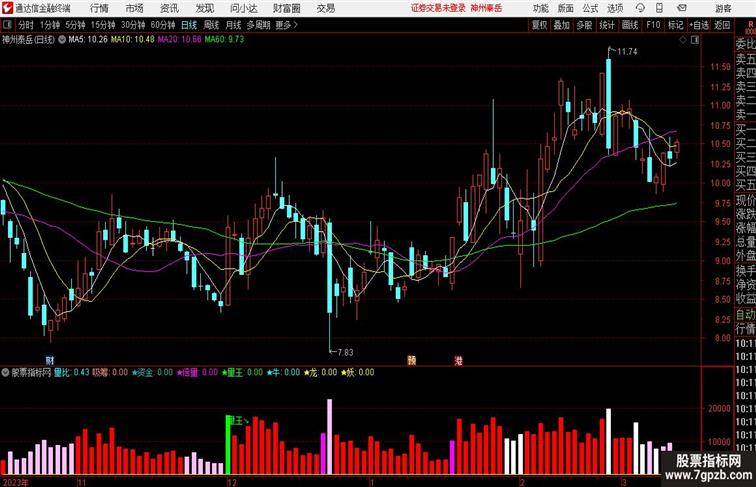The height and width of the screenshot is (487, 756).
Task: Click the 画线 drawing button
Action: (630, 25)
